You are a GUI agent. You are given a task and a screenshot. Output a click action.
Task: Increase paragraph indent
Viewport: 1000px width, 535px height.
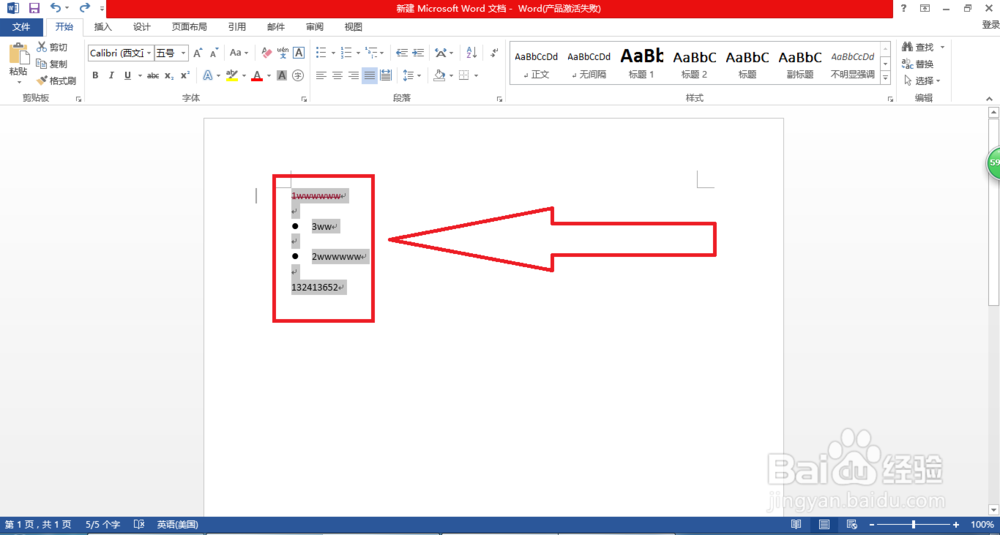point(418,53)
